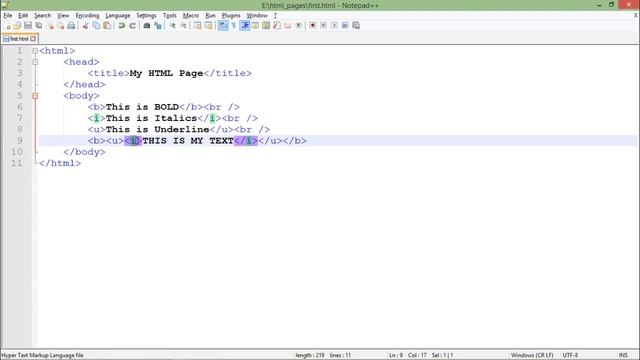Start macro recording with red dot icon

point(313,25)
